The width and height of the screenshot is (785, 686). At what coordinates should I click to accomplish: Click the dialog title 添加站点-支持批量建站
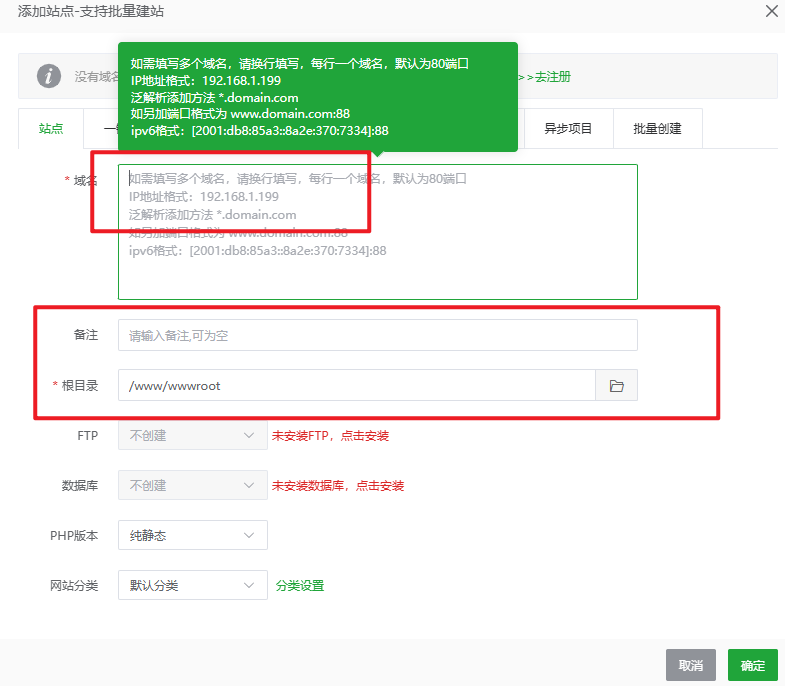91,11
